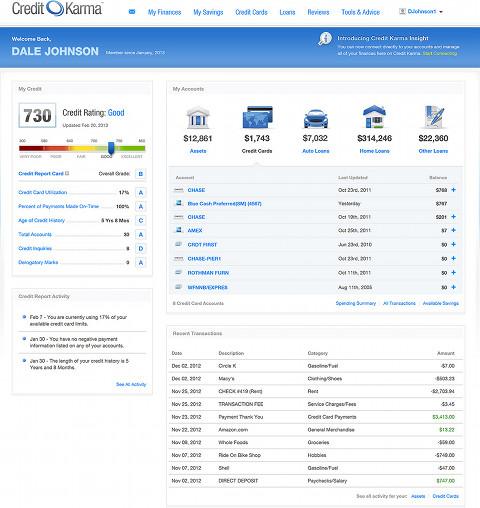The image size is (480, 508).
Task: Expand the AMEX account plus sign
Action: [453, 230]
